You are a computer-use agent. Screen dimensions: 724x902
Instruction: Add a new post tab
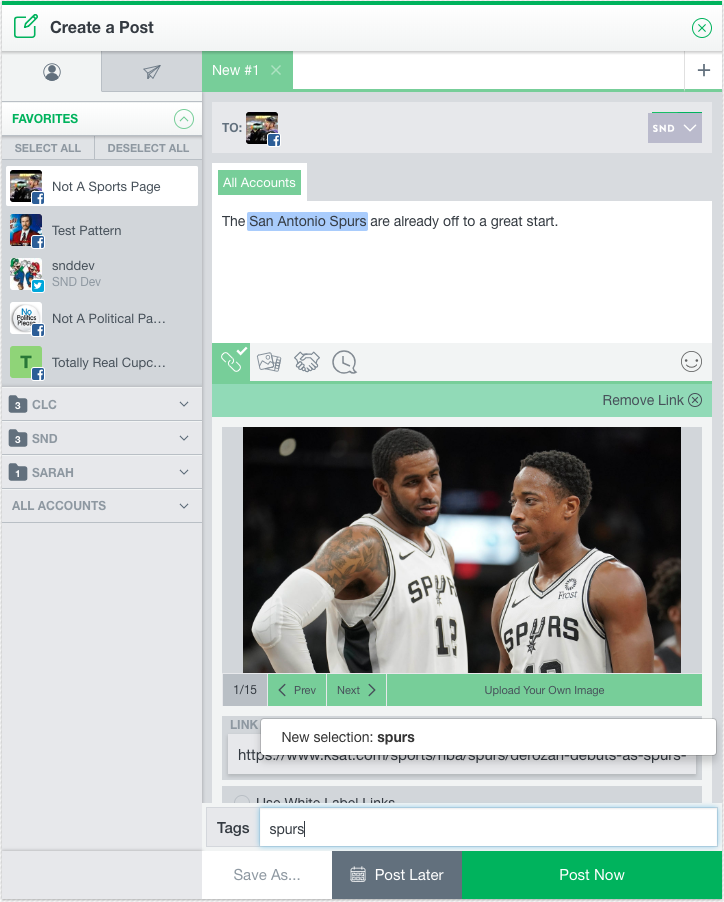click(x=703, y=70)
